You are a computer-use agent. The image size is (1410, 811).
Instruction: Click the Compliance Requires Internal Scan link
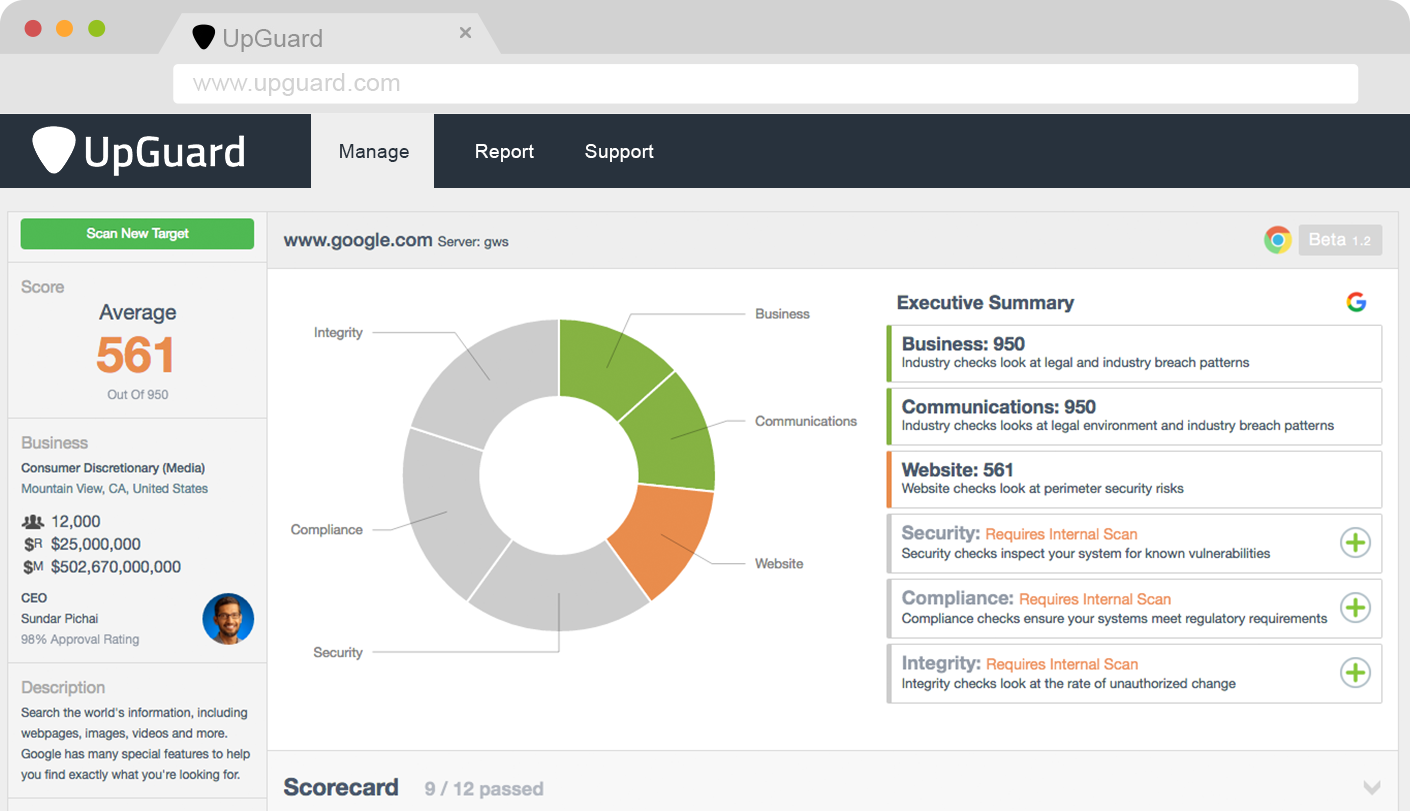(x=1095, y=599)
